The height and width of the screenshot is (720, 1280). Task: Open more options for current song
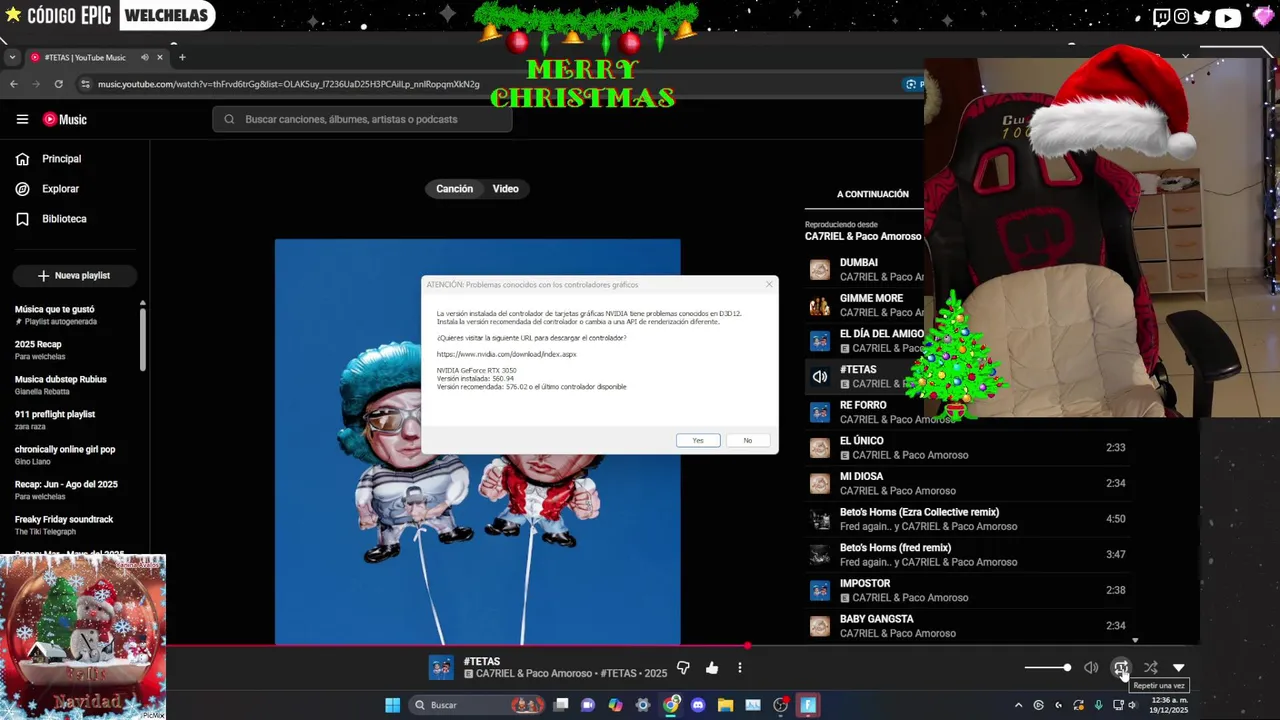[740, 668]
